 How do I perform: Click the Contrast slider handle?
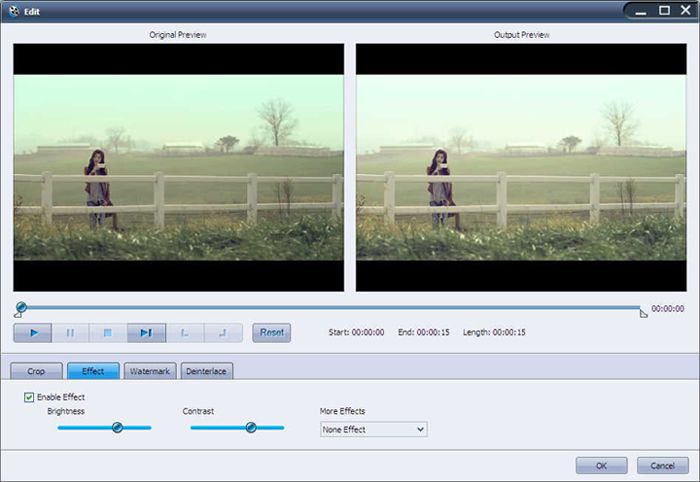pos(251,428)
